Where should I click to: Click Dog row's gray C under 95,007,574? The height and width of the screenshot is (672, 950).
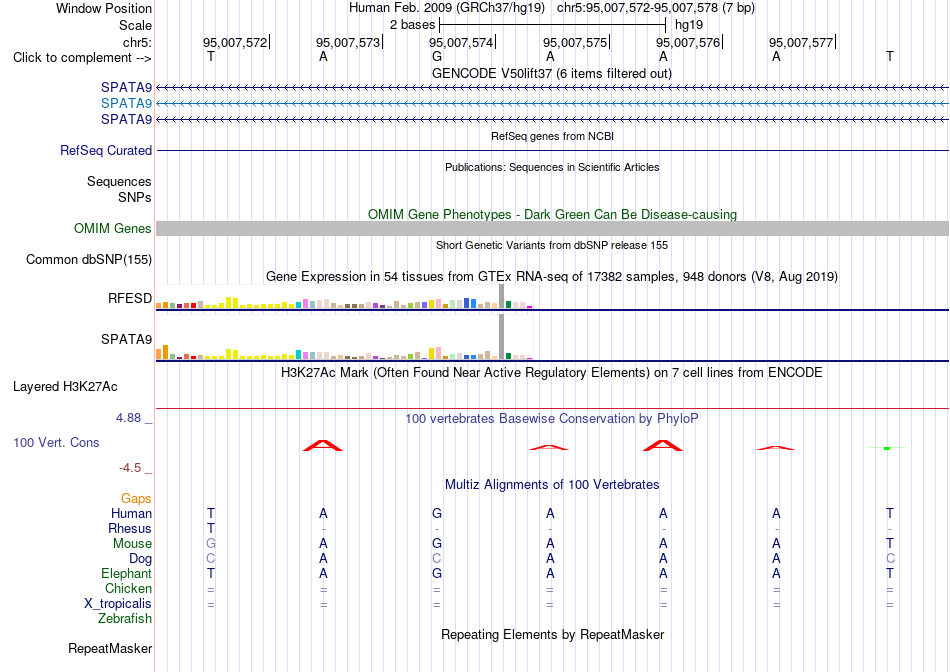[x=437, y=559]
